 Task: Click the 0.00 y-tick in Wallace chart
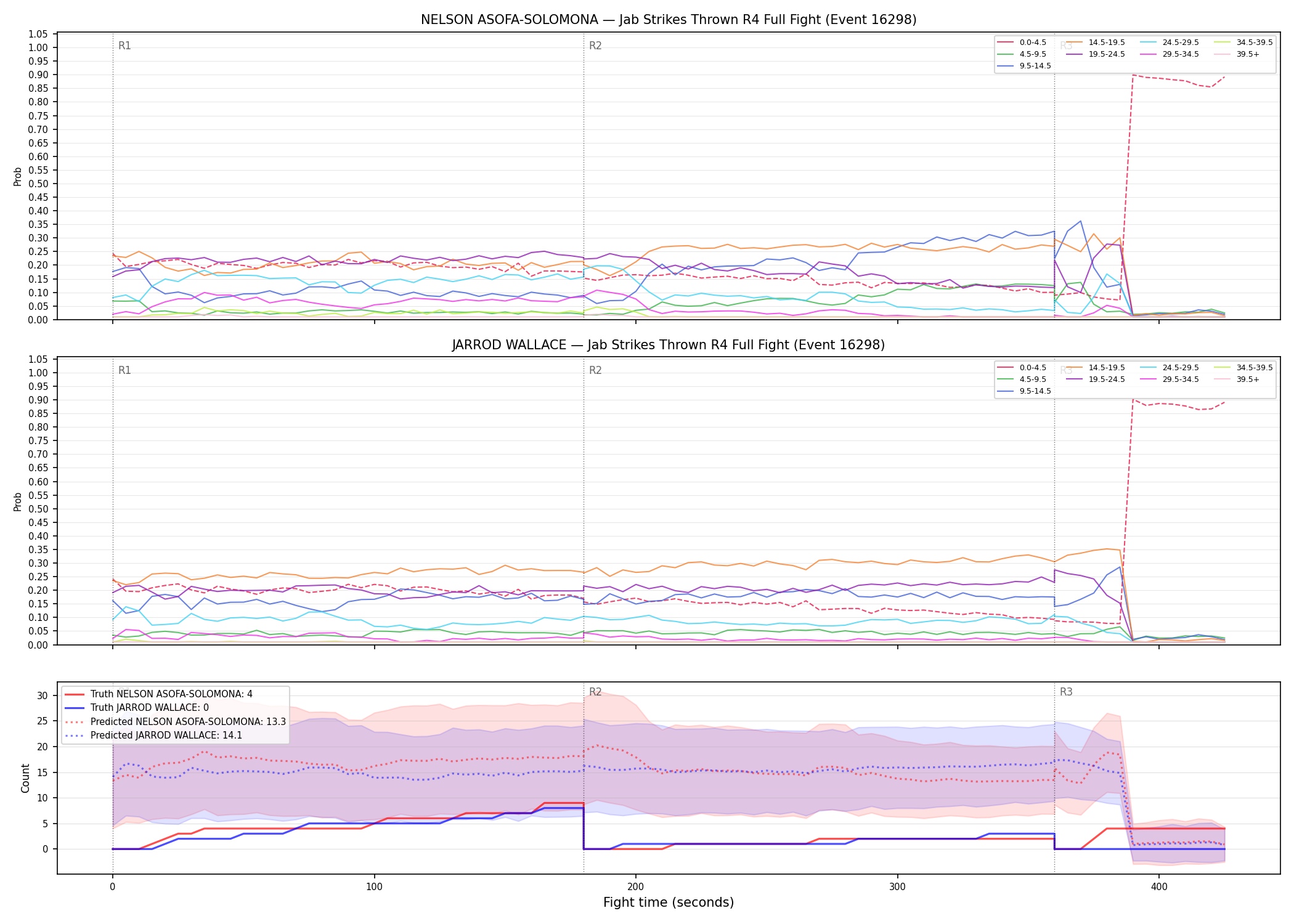[x=38, y=645]
